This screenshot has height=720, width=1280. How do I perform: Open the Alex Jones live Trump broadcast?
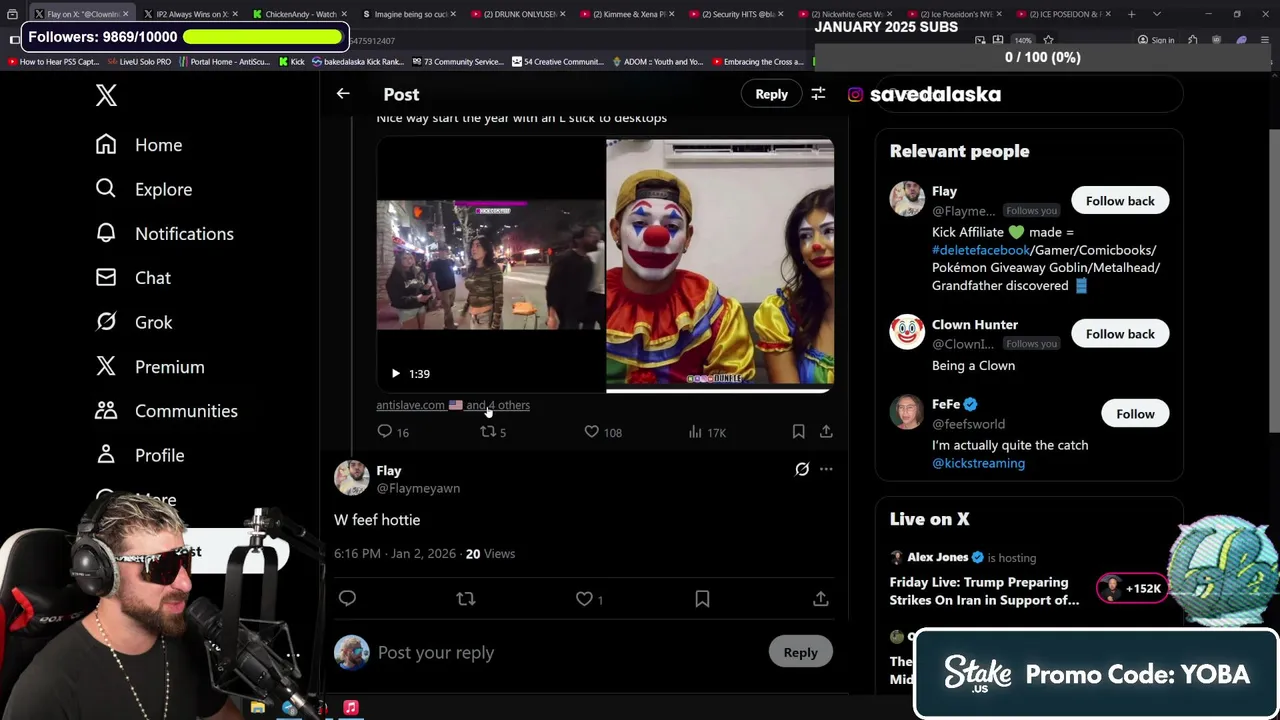tap(984, 591)
